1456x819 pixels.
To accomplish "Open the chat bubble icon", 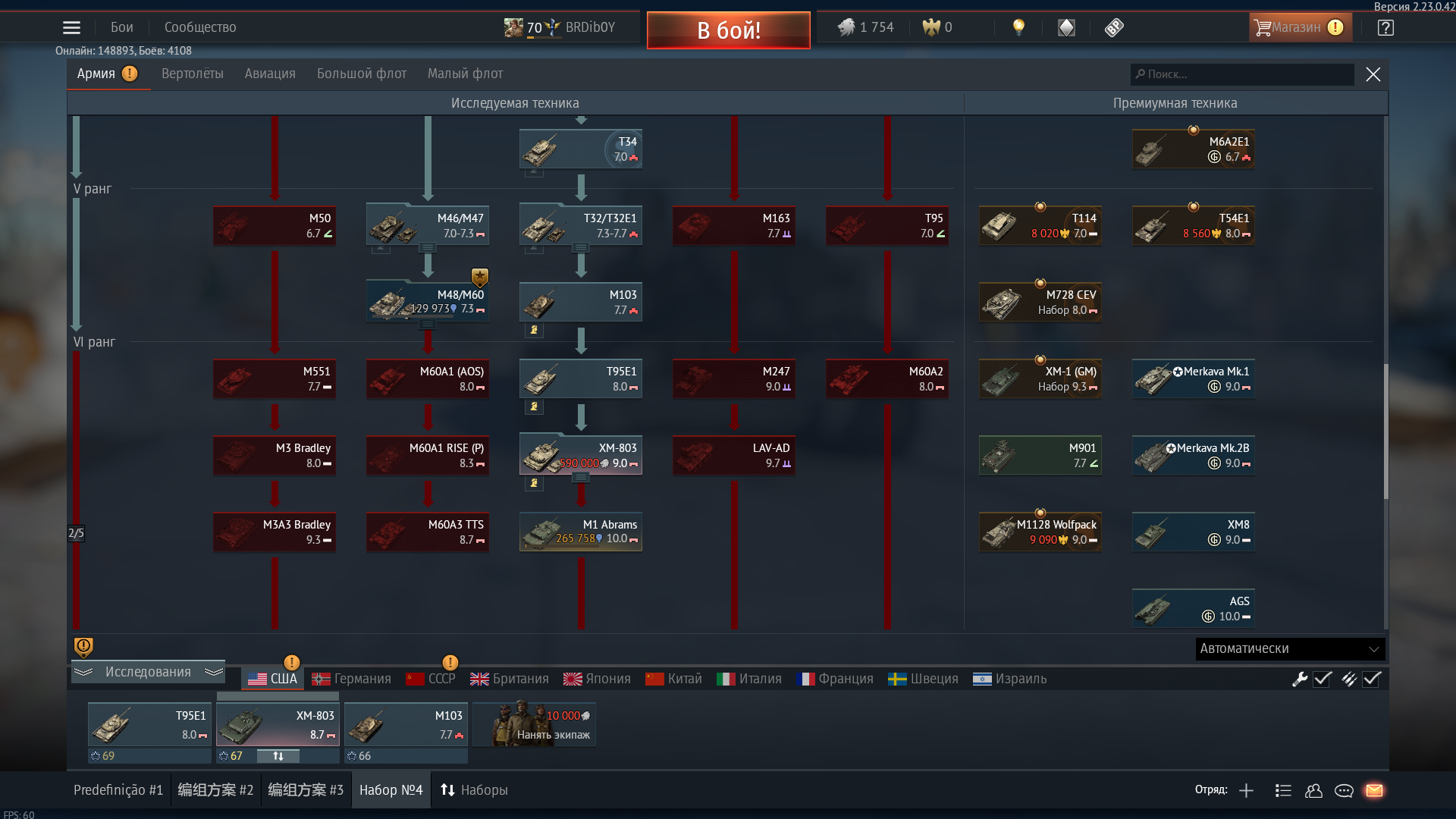I will point(1344,790).
